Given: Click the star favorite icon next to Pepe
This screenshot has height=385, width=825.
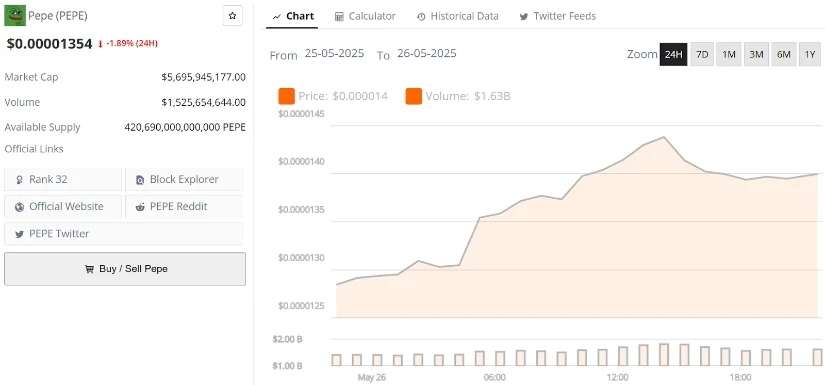Looking at the screenshot, I should [233, 16].
